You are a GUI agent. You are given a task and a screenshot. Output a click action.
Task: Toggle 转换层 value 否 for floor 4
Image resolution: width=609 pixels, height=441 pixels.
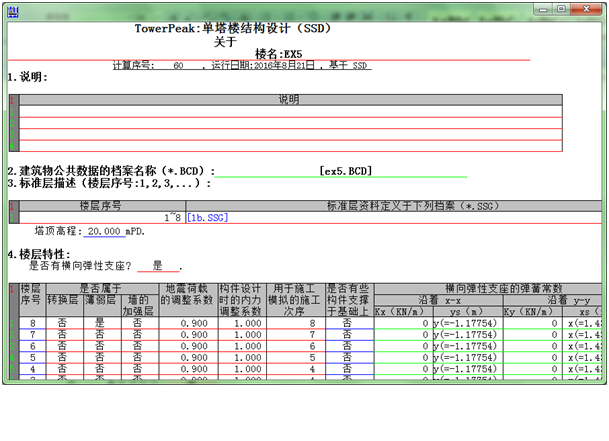[62, 369]
